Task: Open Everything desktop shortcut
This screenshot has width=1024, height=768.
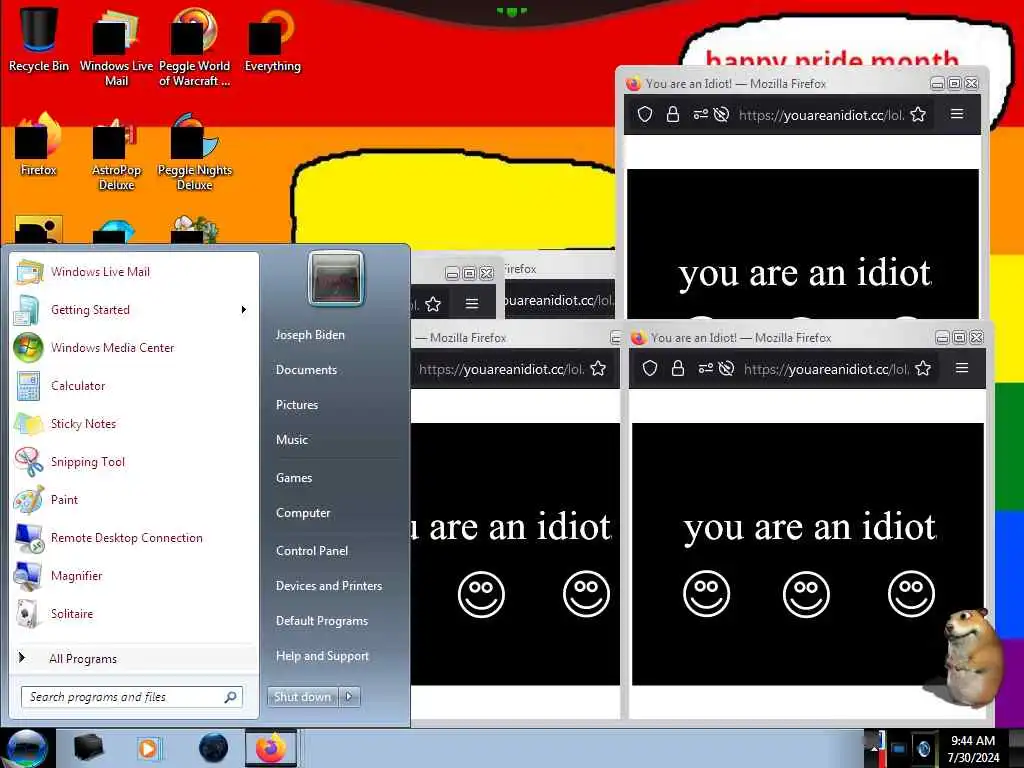Action: tap(272, 39)
